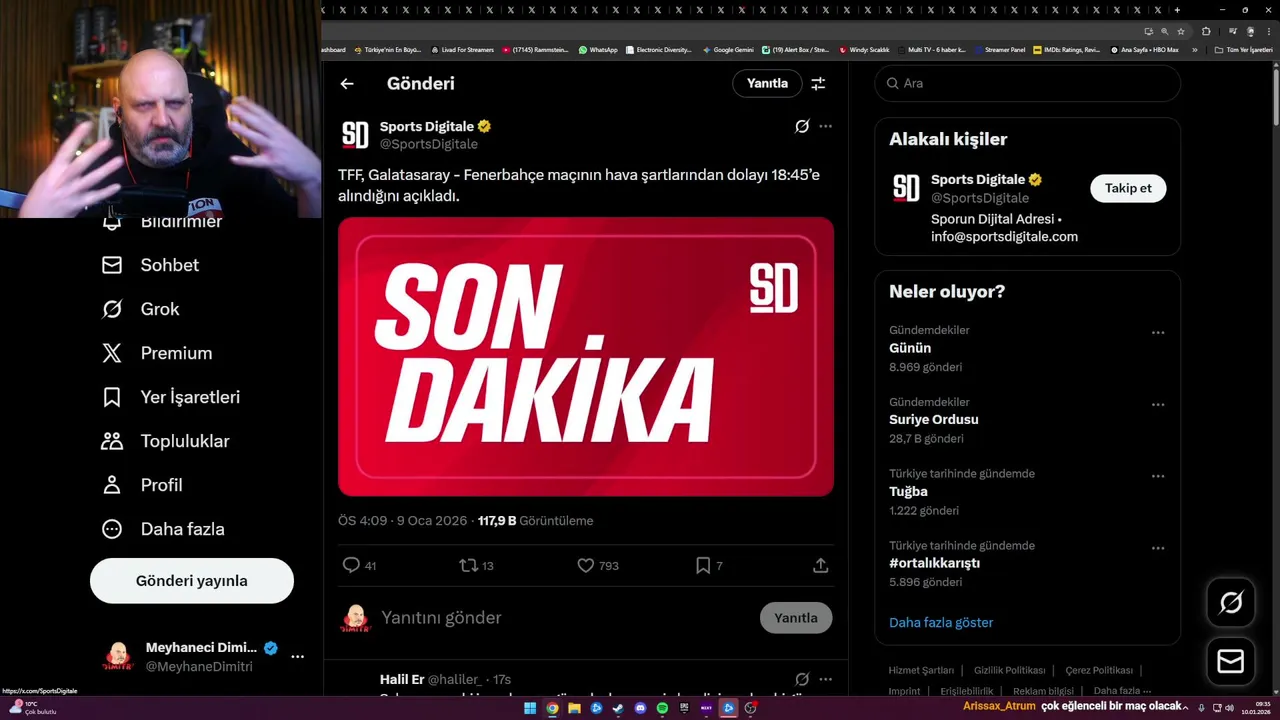This screenshot has width=1280, height=720.
Task: Open the SON DAKİKA tweet image
Action: pos(586,357)
